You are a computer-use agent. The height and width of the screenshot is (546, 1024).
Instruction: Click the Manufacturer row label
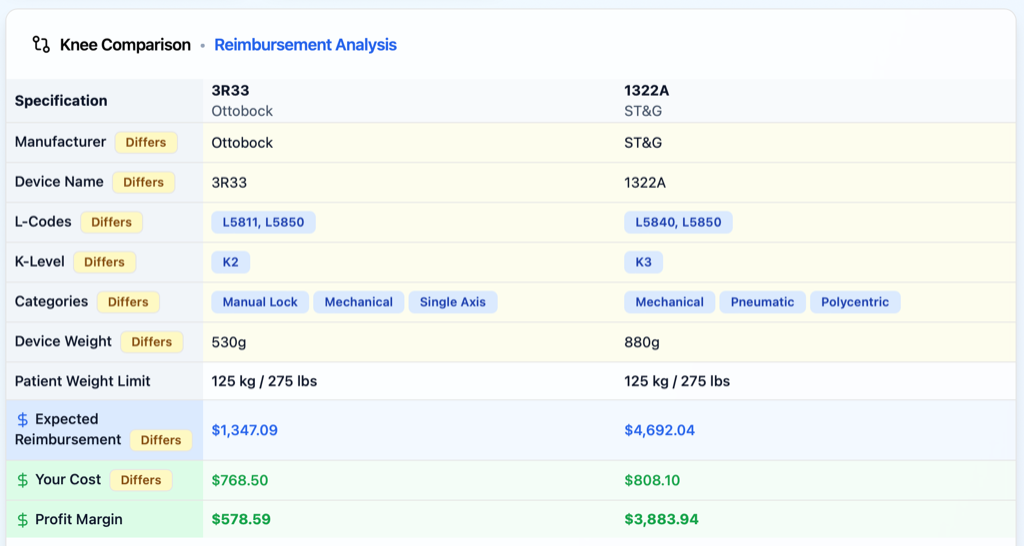tap(60, 142)
